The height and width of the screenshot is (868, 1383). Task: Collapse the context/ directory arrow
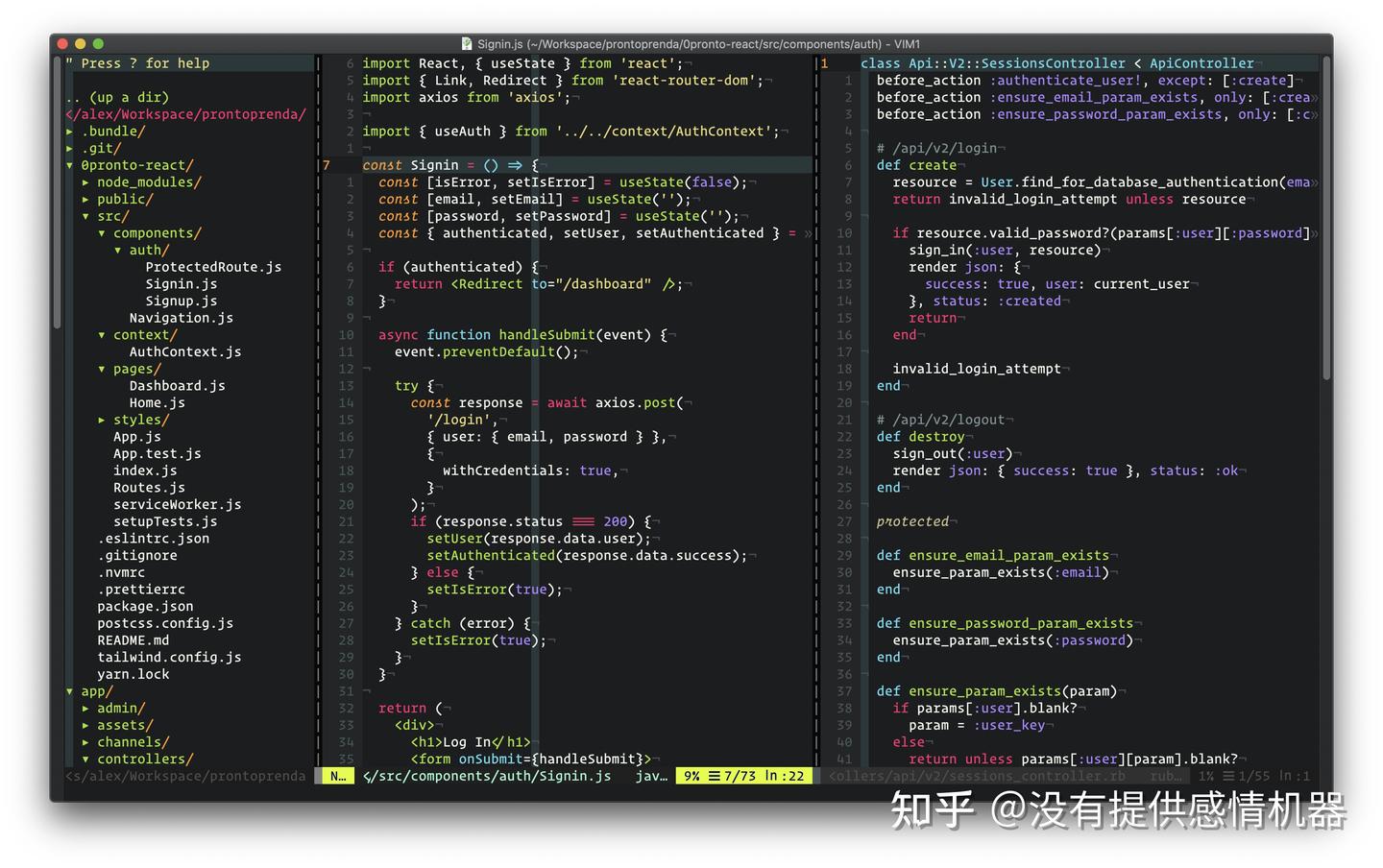[x=102, y=335]
